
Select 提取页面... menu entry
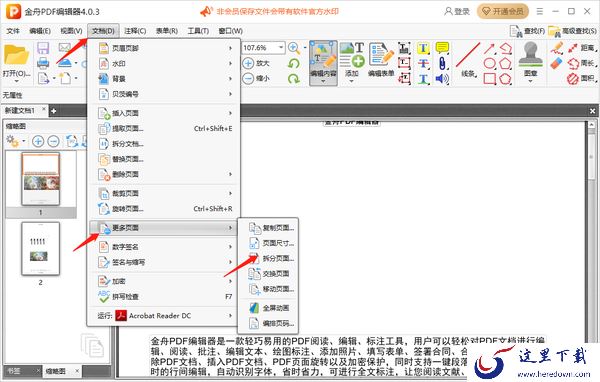(165, 129)
